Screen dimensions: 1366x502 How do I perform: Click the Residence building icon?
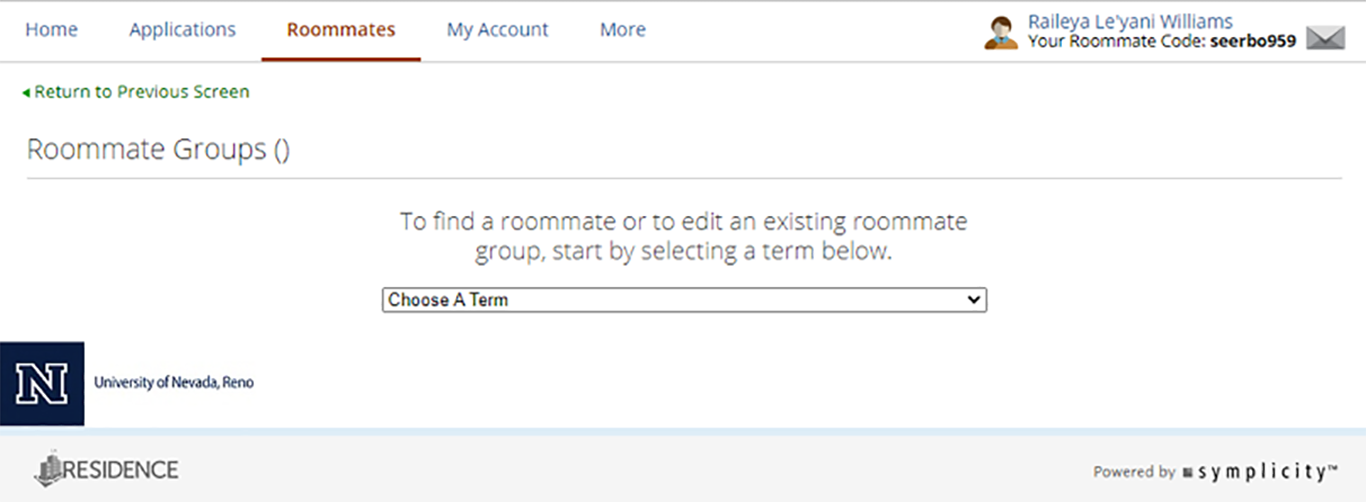(49, 469)
